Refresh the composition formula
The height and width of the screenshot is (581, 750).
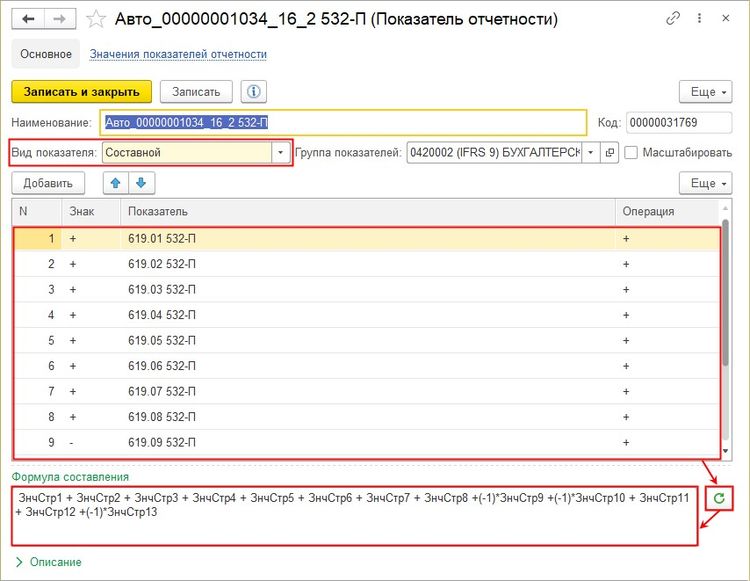point(718,498)
